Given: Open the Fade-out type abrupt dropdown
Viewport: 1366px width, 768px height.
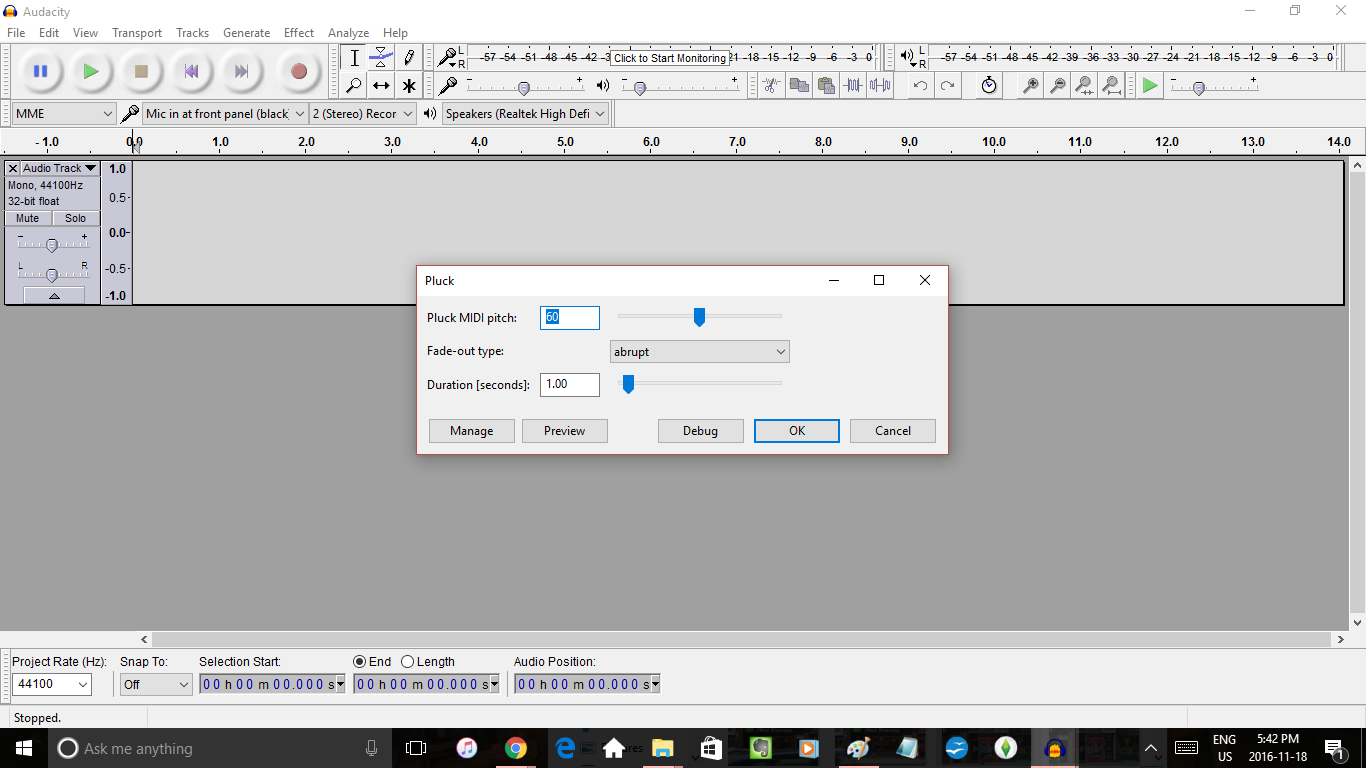Looking at the screenshot, I should (700, 352).
